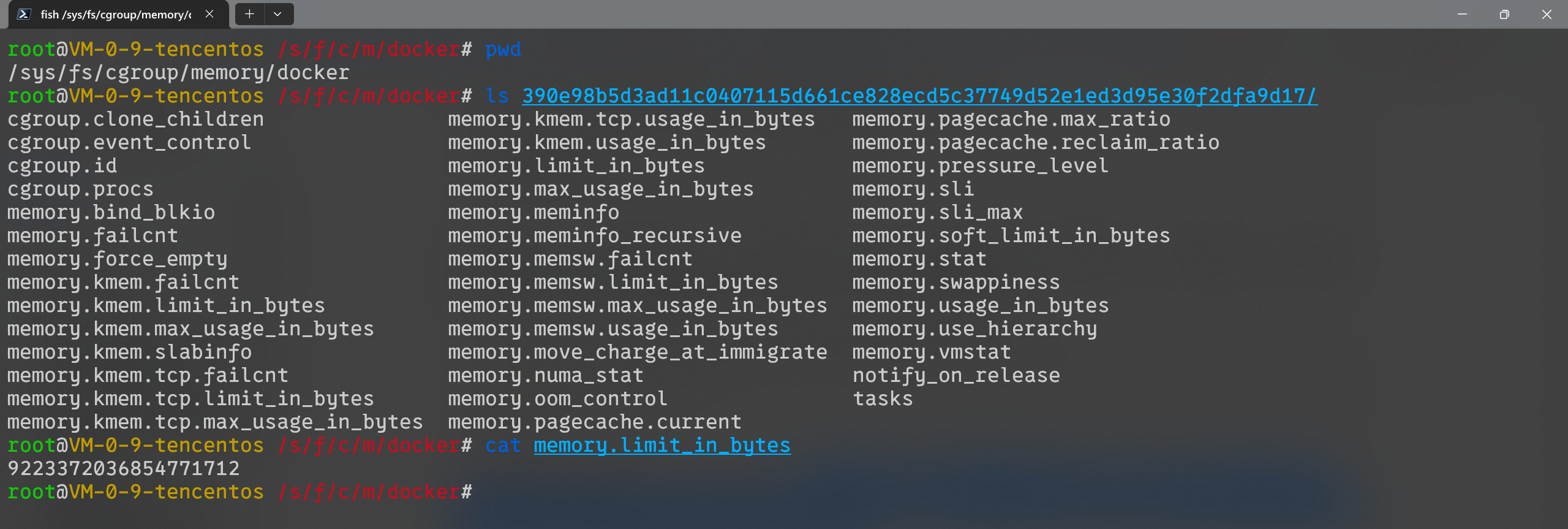Expand the new tab profile dropdown arrow
The image size is (1568, 529).
(277, 14)
